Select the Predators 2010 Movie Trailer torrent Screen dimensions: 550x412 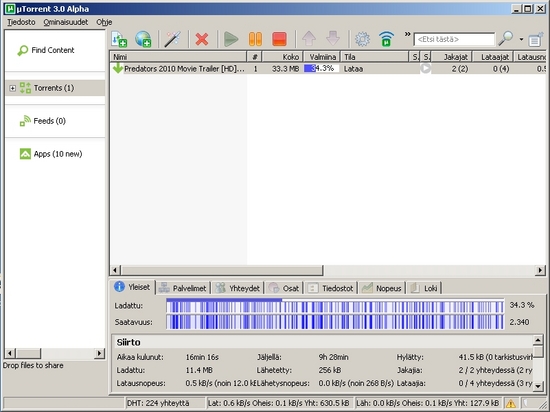[328, 69]
